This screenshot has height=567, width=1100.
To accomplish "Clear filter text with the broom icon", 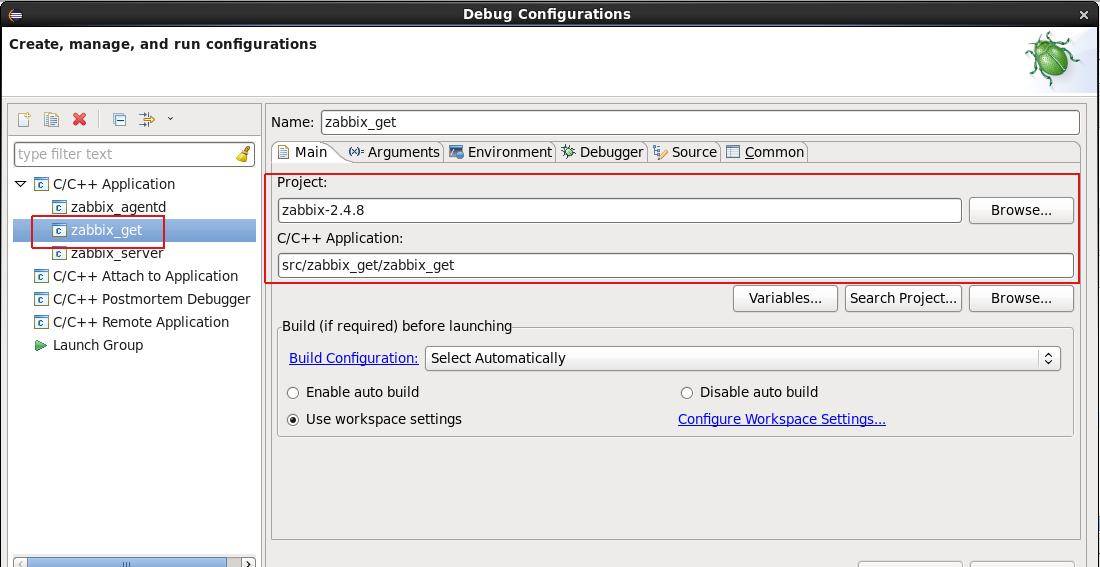I will tap(243, 154).
